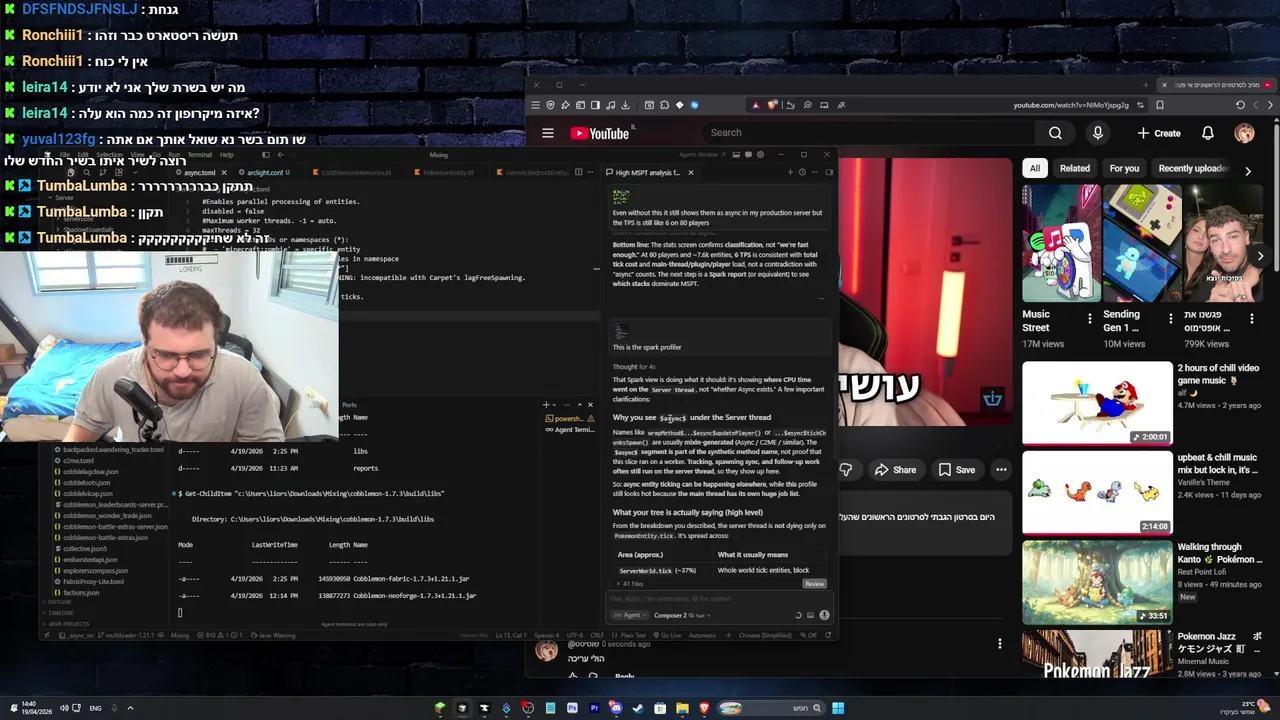This screenshot has width=1280, height=720.
Task: Open the Help menu in the editor
Action: click(227, 155)
